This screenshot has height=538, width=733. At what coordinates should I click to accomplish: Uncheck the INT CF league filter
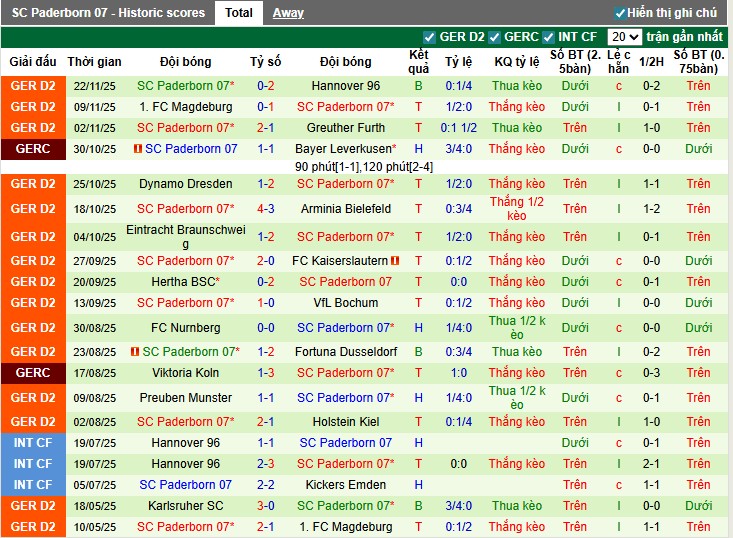pyautogui.click(x=548, y=37)
